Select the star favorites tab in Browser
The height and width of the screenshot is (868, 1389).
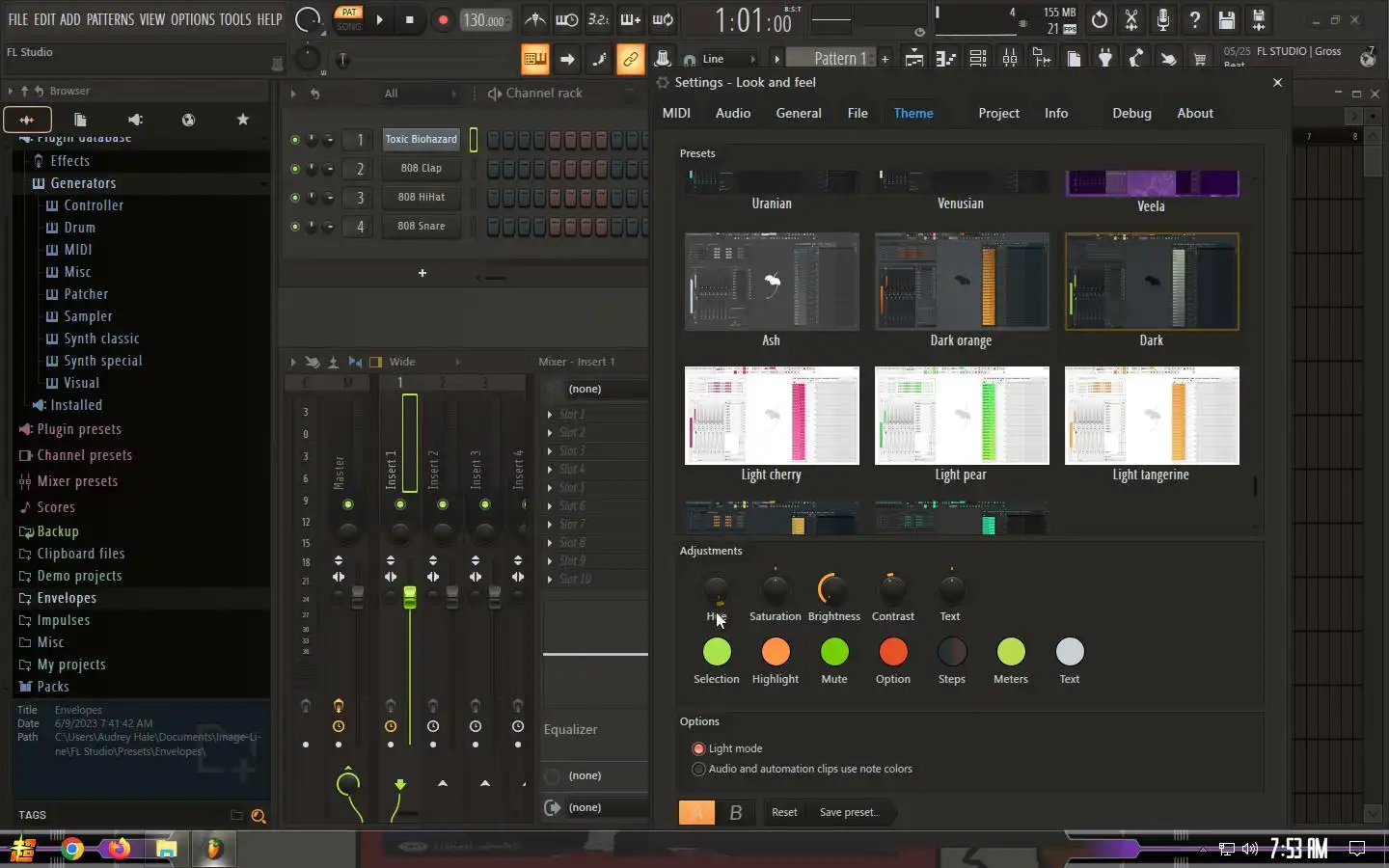243,120
